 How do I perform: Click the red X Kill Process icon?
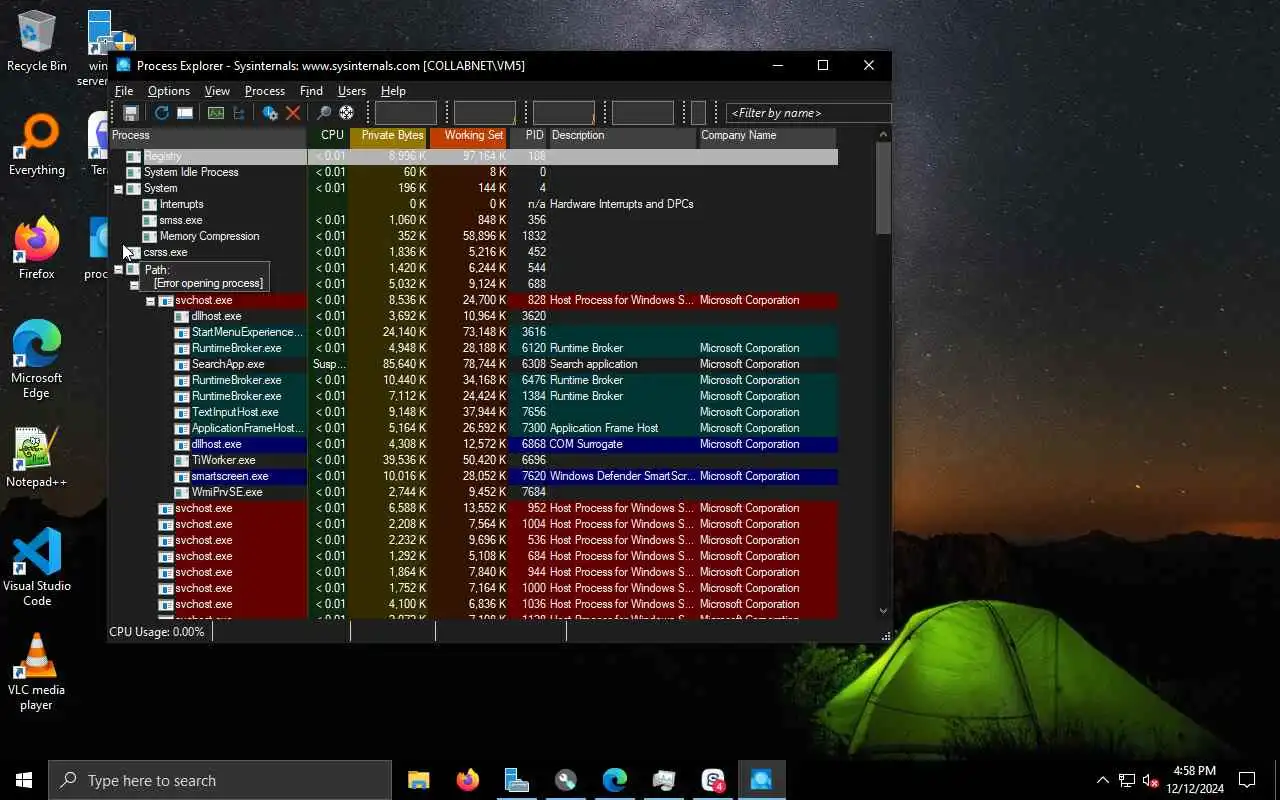(293, 113)
